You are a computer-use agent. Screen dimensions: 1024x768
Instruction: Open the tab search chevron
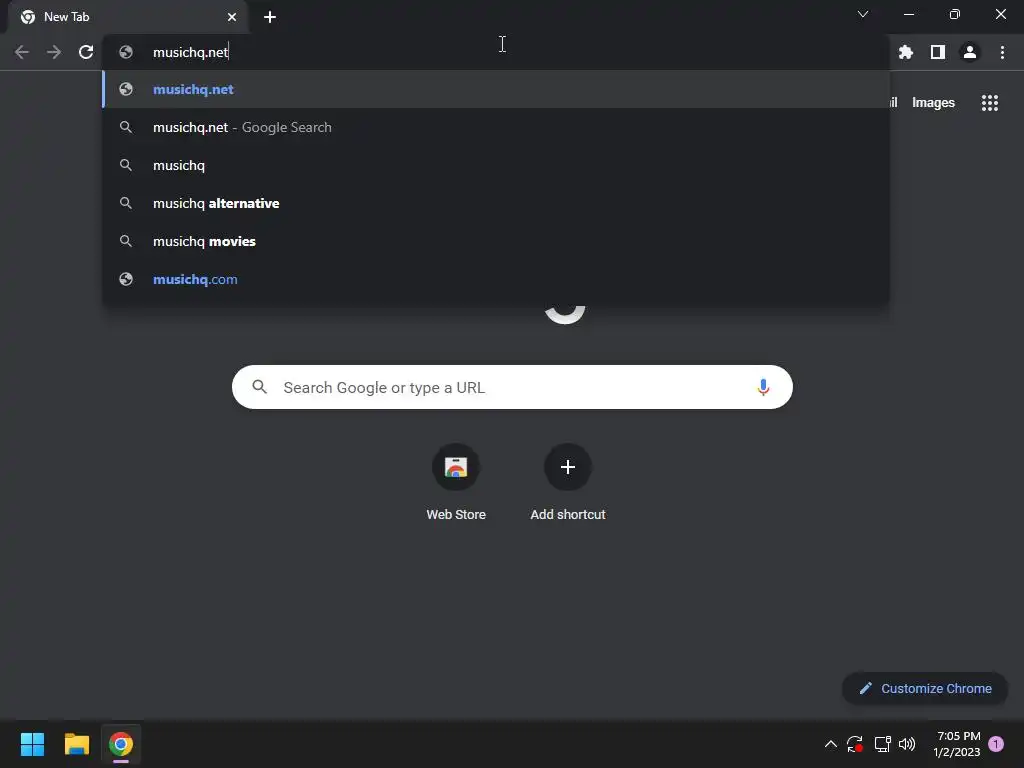pyautogui.click(x=863, y=14)
